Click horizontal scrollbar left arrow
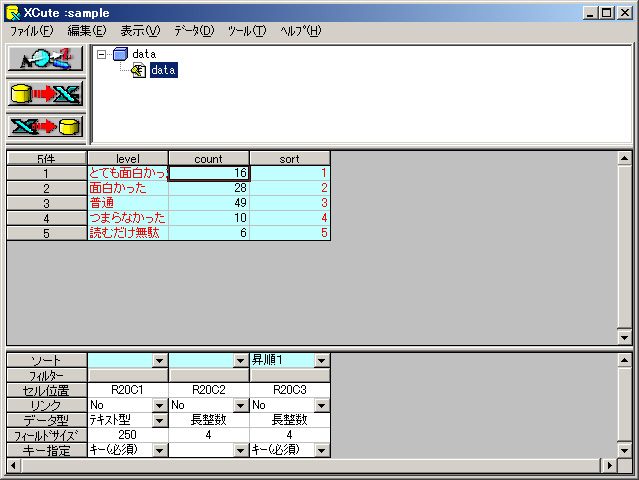 click(x=13, y=465)
